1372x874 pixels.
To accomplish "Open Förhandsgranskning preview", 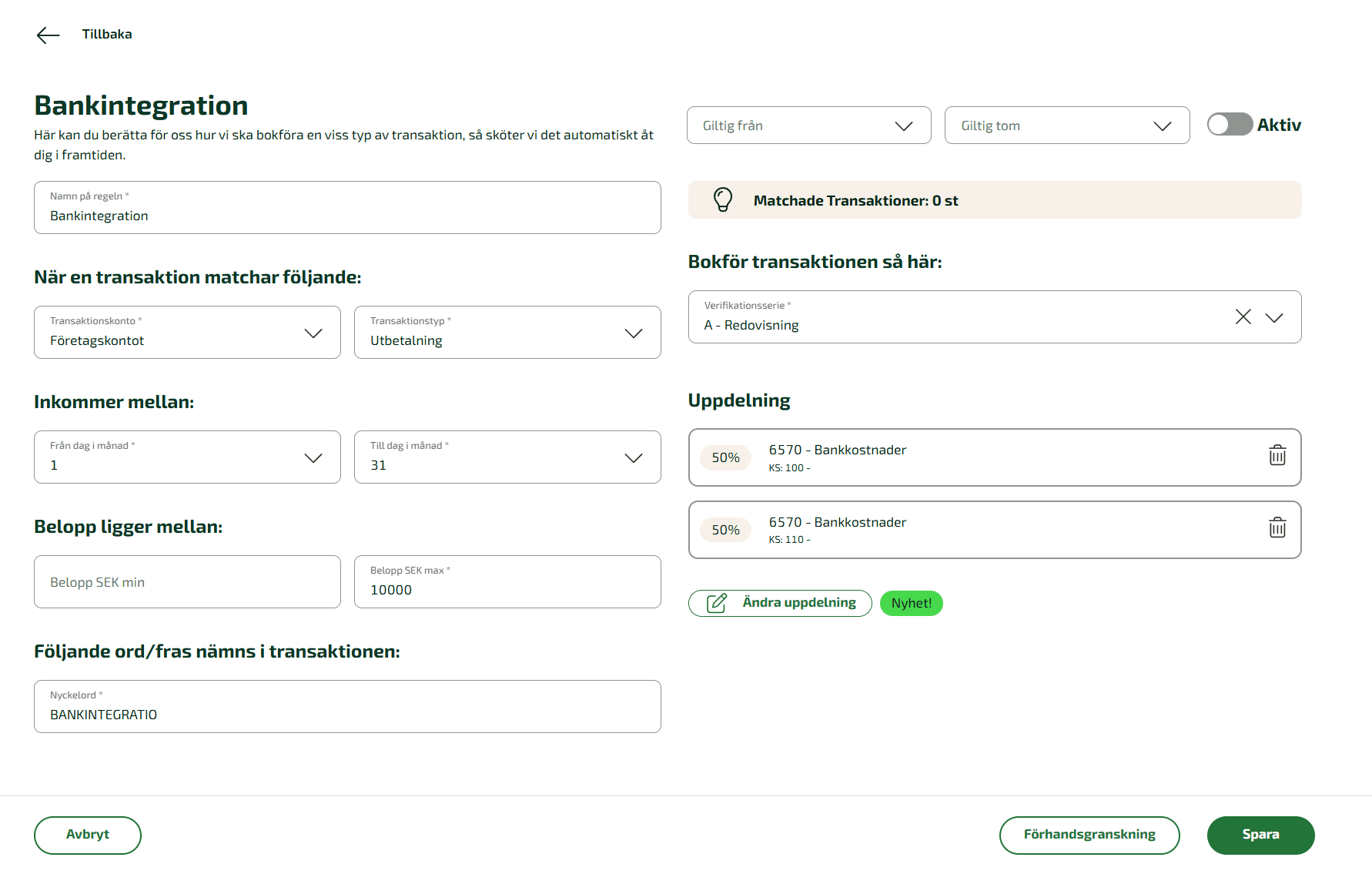I will pyautogui.click(x=1089, y=835).
